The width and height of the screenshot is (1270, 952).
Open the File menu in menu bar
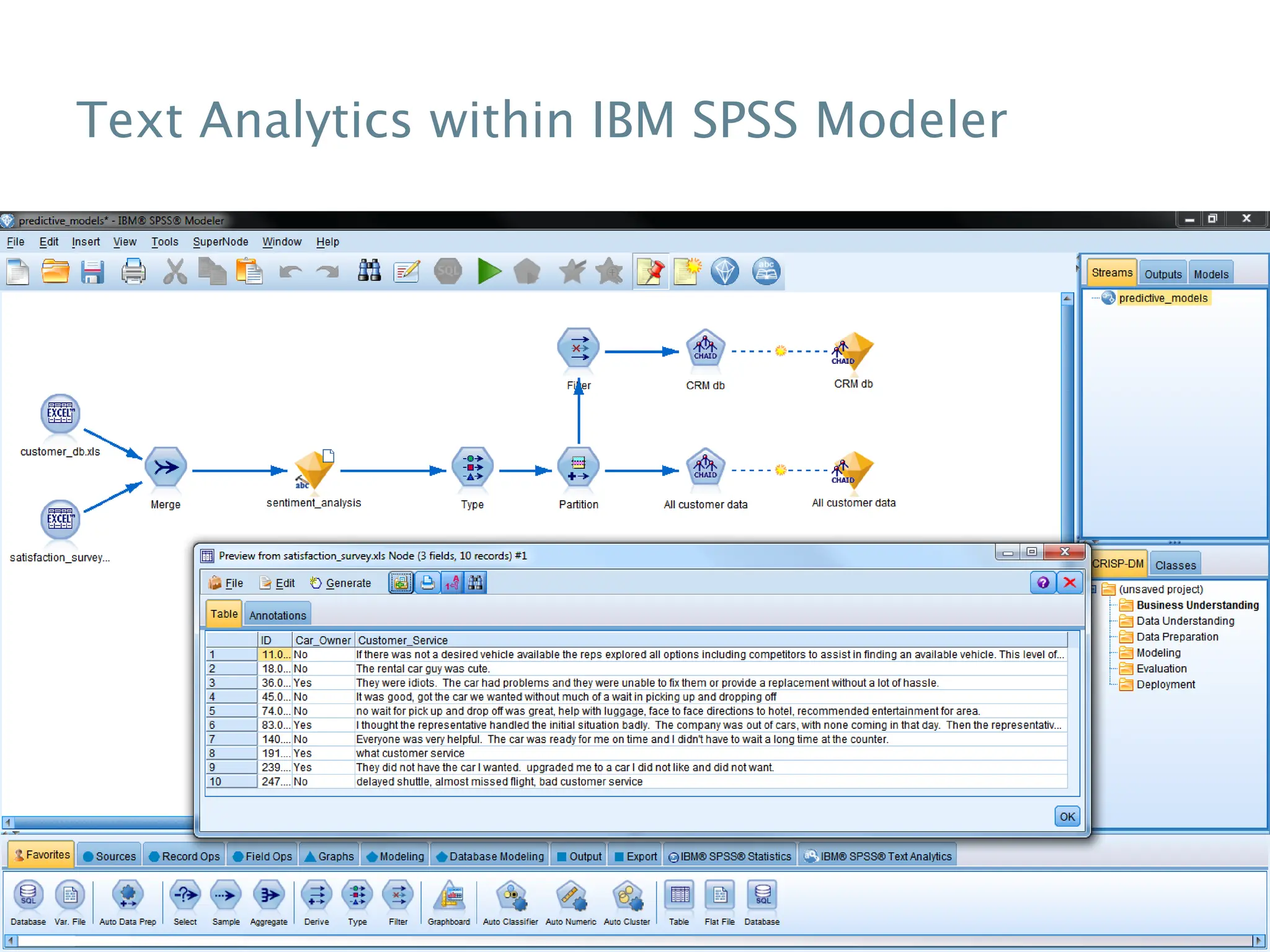coord(16,242)
